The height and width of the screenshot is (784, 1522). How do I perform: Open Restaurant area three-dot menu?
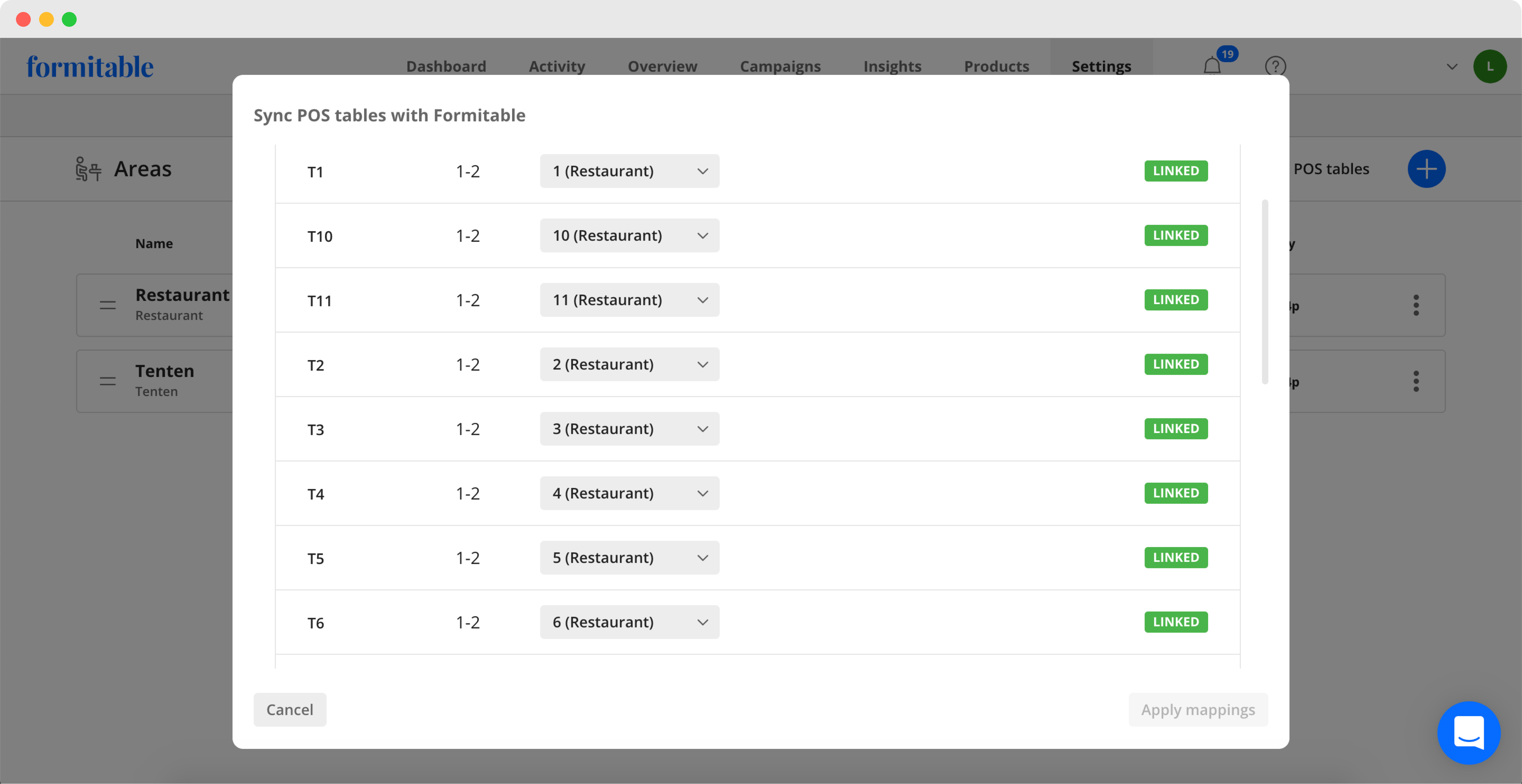pyautogui.click(x=1416, y=305)
